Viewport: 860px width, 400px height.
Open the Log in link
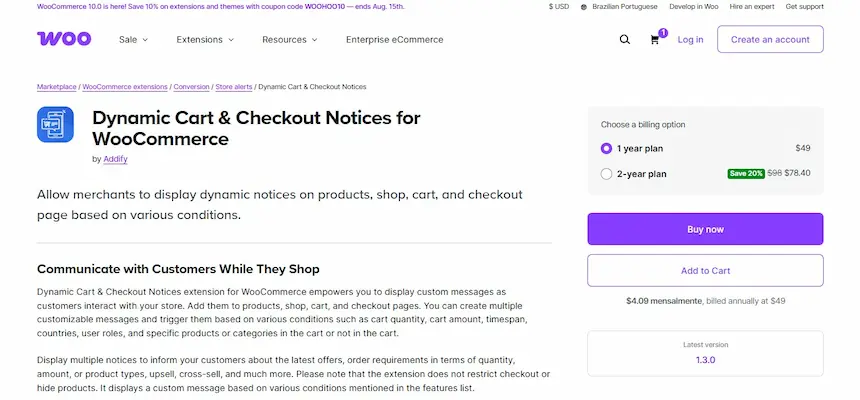(x=690, y=40)
